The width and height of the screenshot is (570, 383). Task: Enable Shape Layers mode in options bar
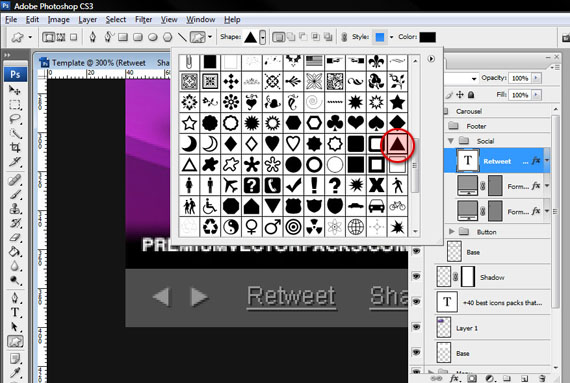(48, 37)
